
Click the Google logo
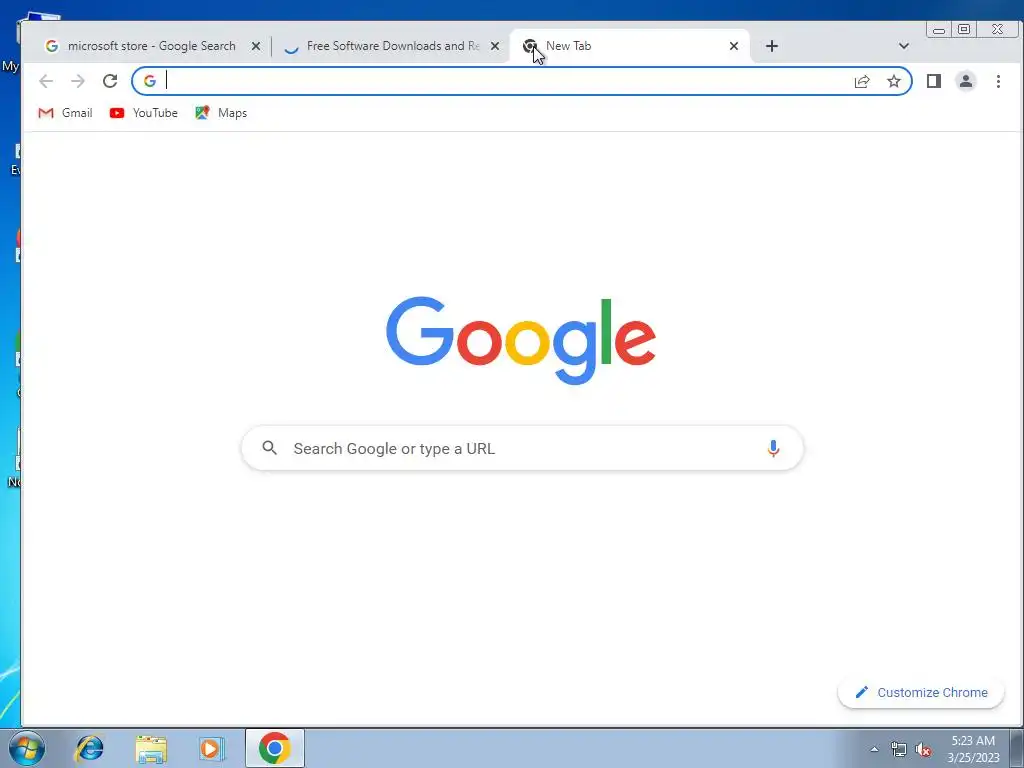520,340
